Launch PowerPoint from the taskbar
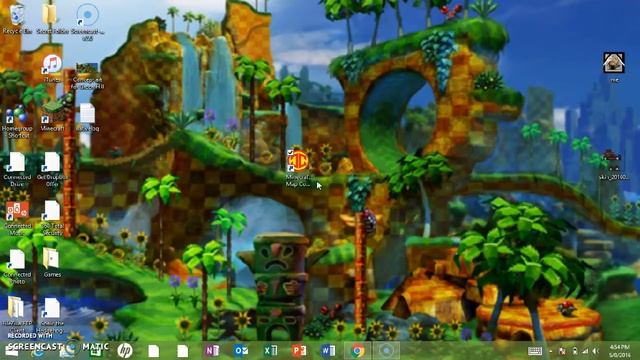 (x=299, y=351)
